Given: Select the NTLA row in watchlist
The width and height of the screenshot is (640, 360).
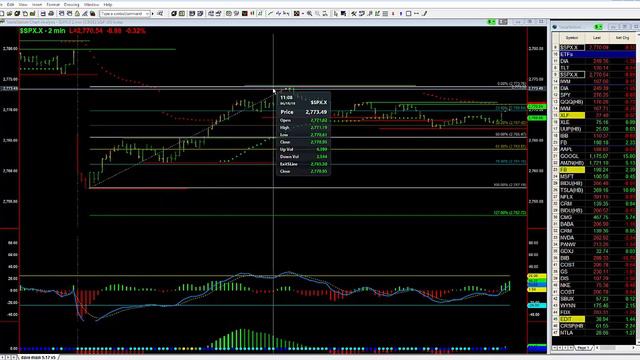Looking at the screenshot, I should coord(595,333).
